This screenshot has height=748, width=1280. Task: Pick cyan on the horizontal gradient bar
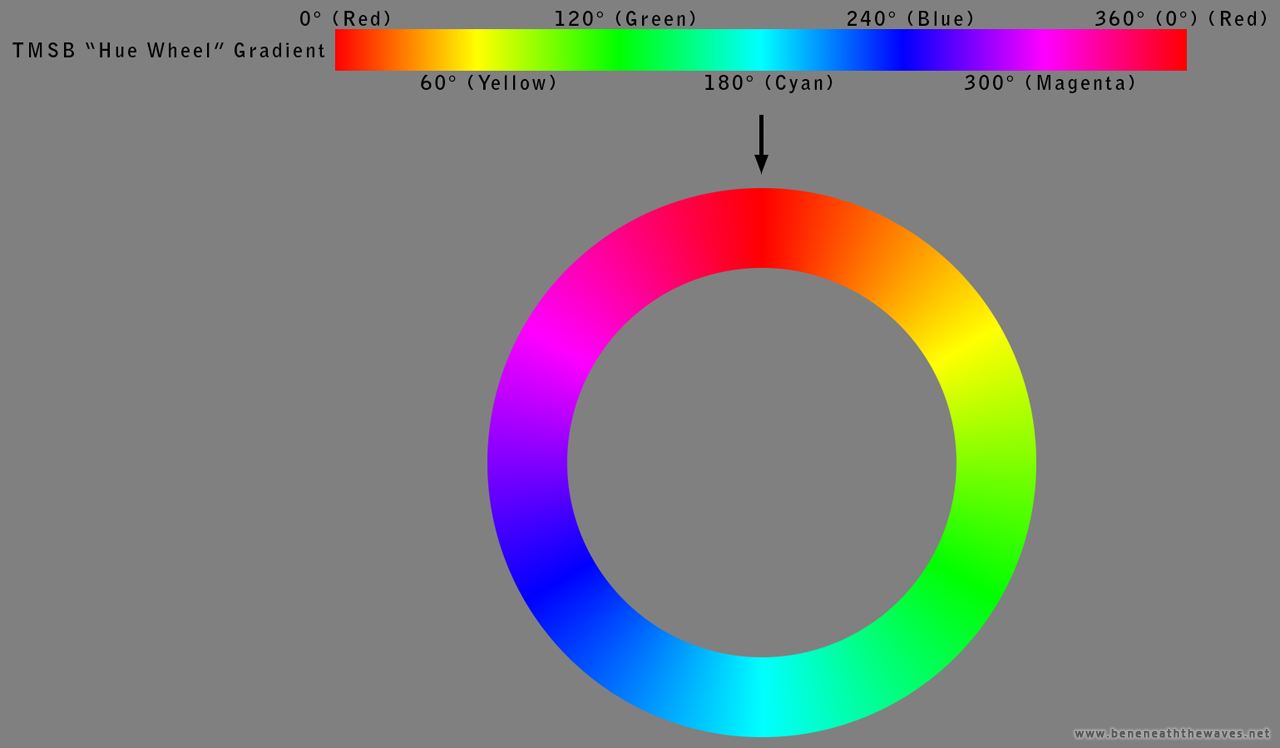[761, 50]
